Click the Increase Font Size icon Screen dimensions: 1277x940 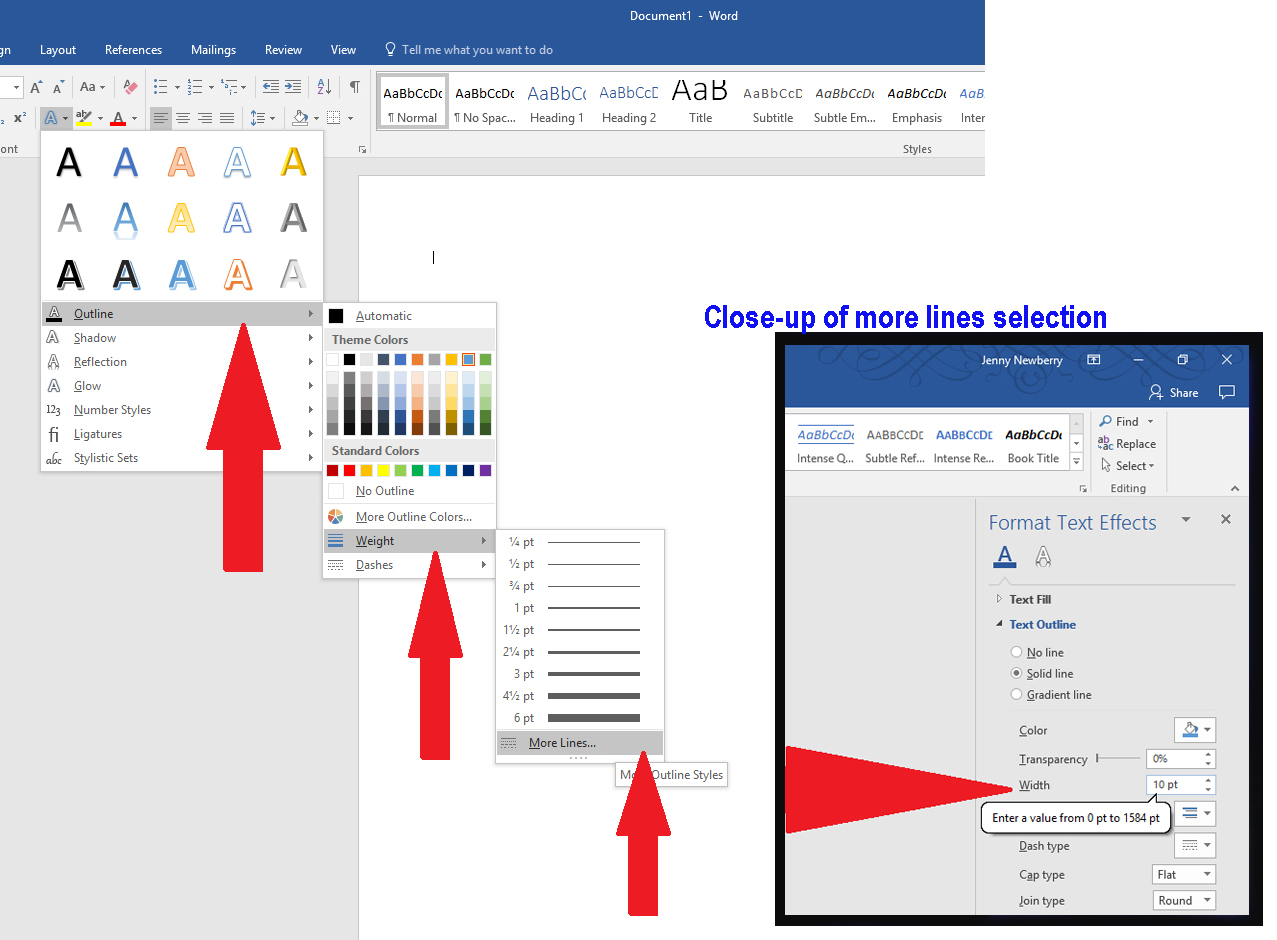click(37, 87)
